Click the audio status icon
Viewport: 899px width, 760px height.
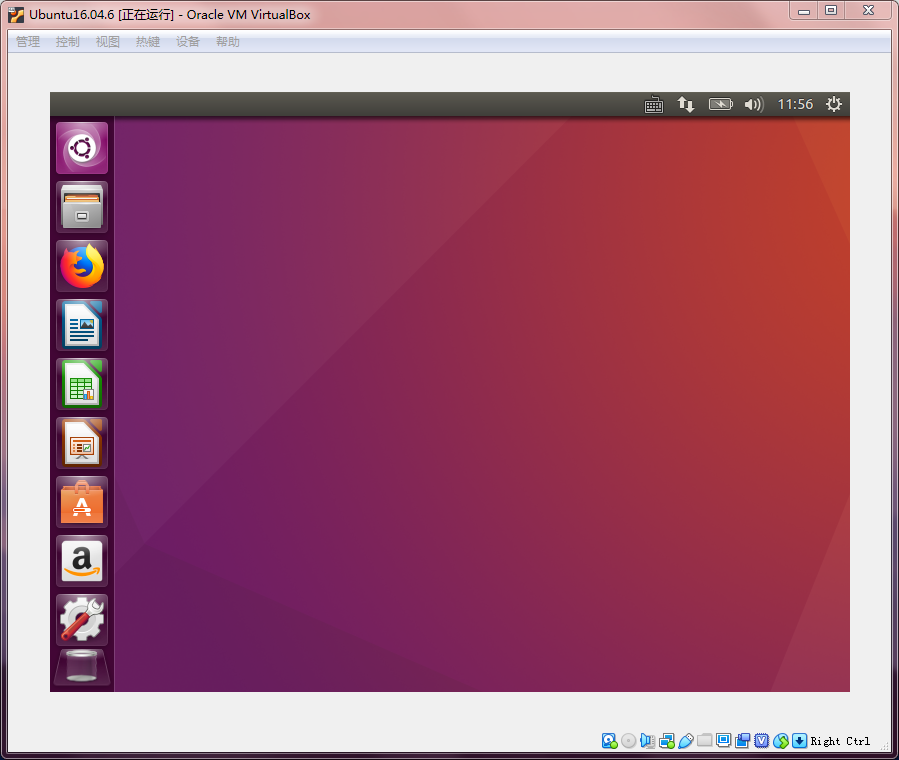(647, 741)
